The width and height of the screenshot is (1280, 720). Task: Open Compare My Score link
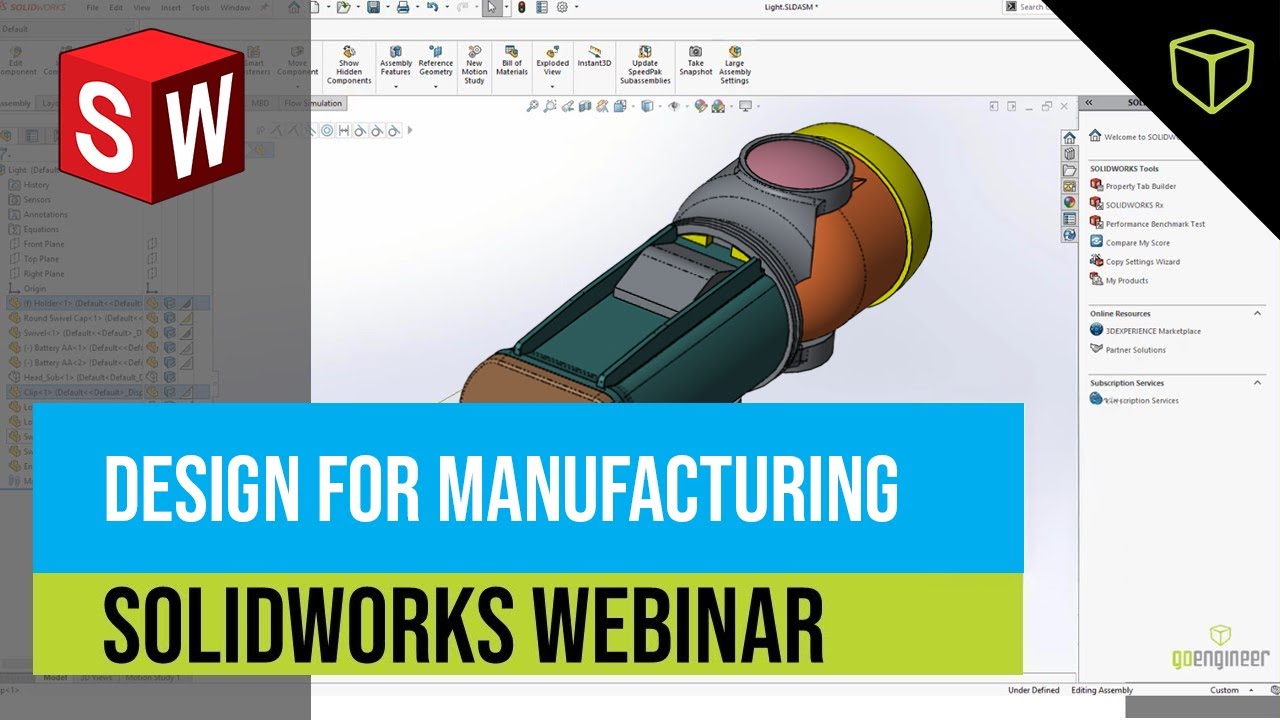[1130, 243]
